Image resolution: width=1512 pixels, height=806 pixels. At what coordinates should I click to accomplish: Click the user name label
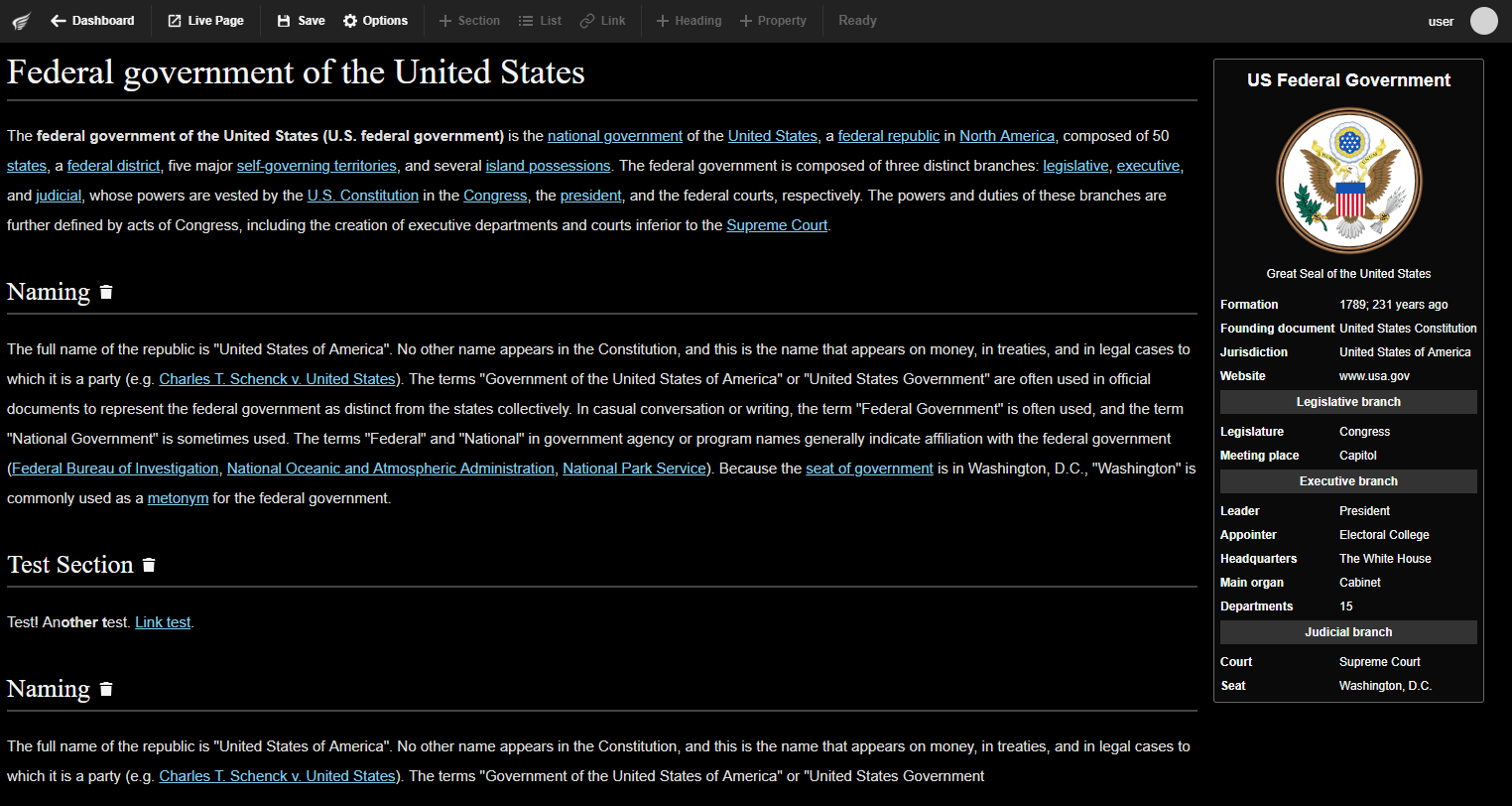point(1441,22)
